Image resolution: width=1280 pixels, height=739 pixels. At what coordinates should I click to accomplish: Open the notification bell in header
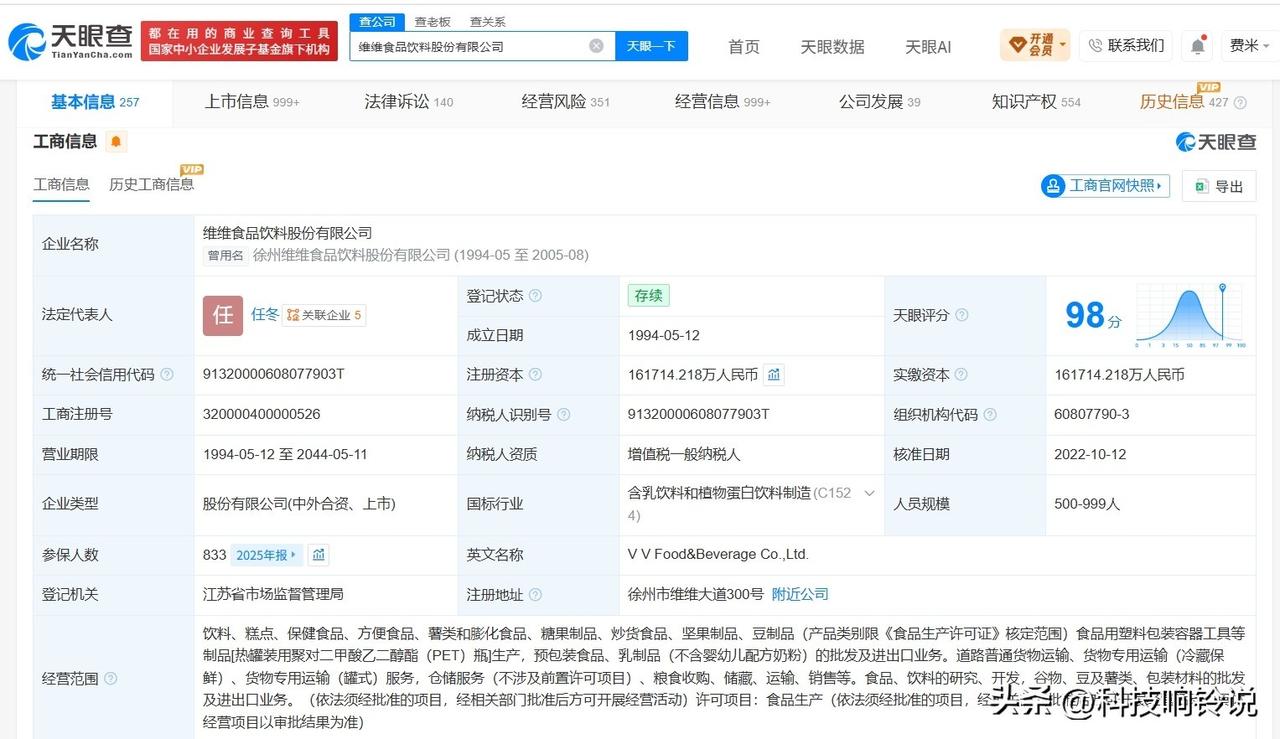(x=1196, y=46)
